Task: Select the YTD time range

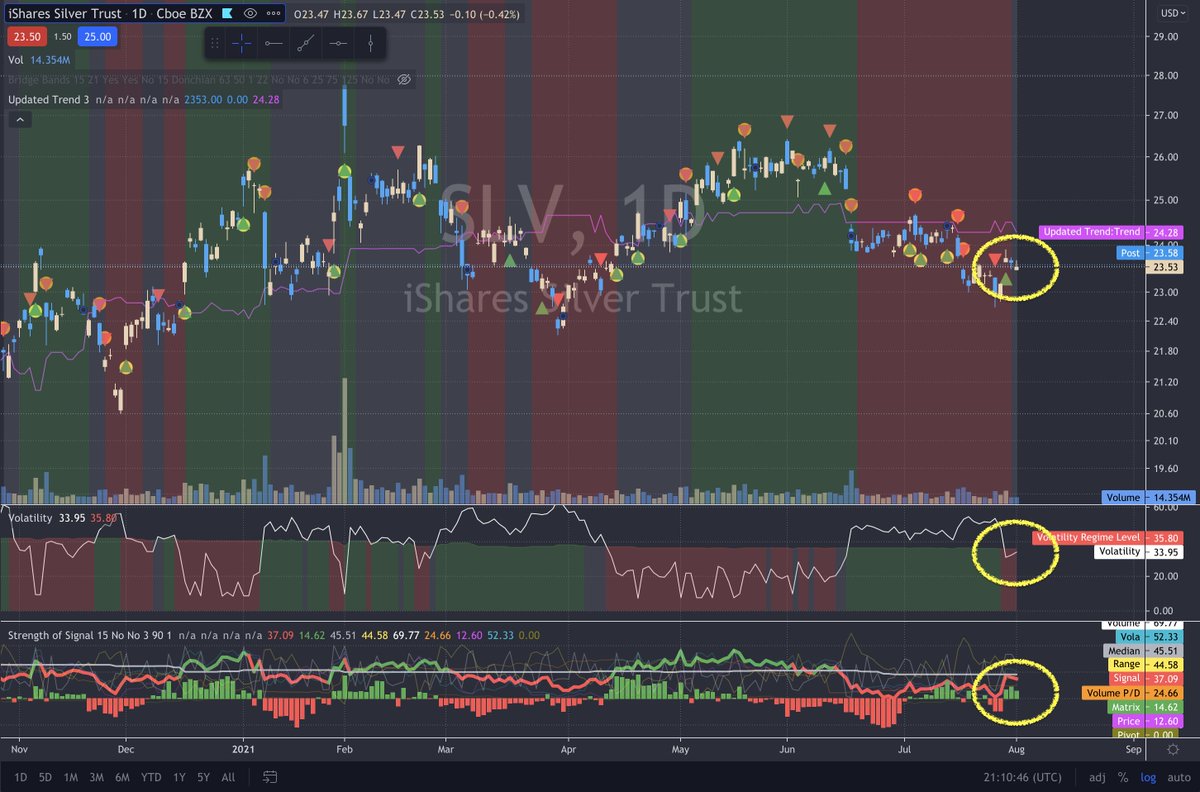Action: [152, 776]
